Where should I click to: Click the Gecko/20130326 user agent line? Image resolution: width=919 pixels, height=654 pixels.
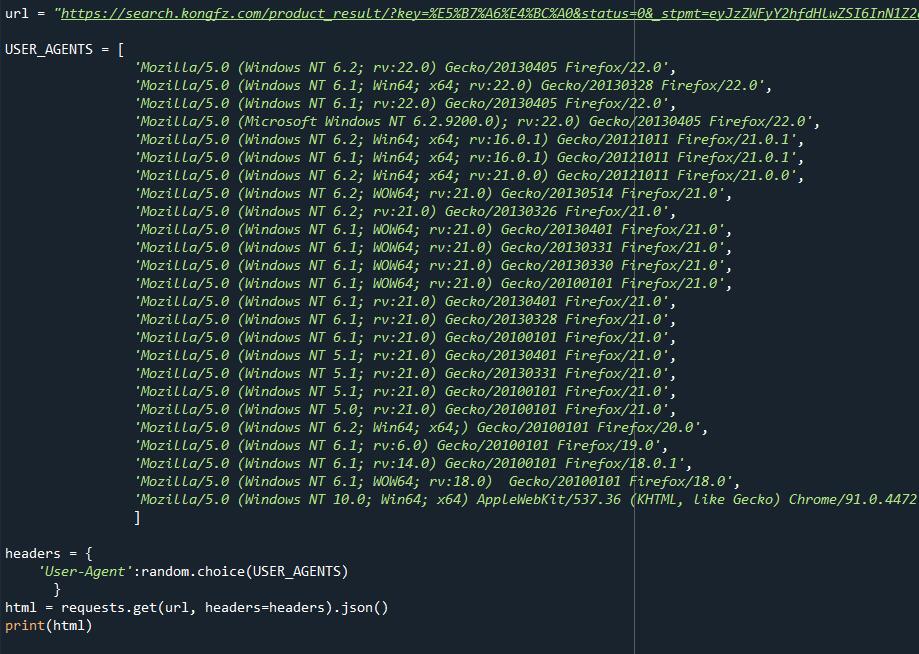(404, 212)
